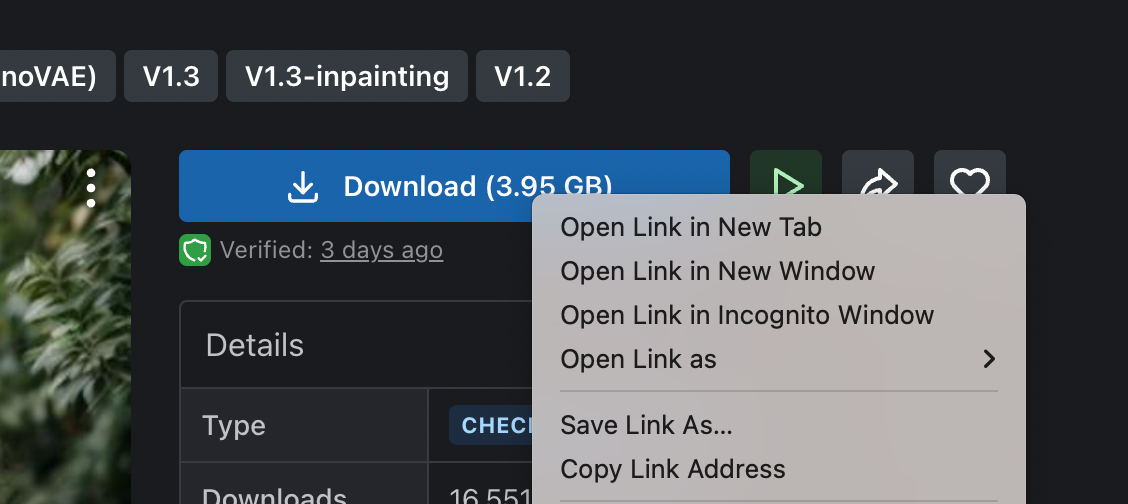This screenshot has width=1128, height=504.
Task: Open the 3 days ago verified link
Action: click(381, 250)
